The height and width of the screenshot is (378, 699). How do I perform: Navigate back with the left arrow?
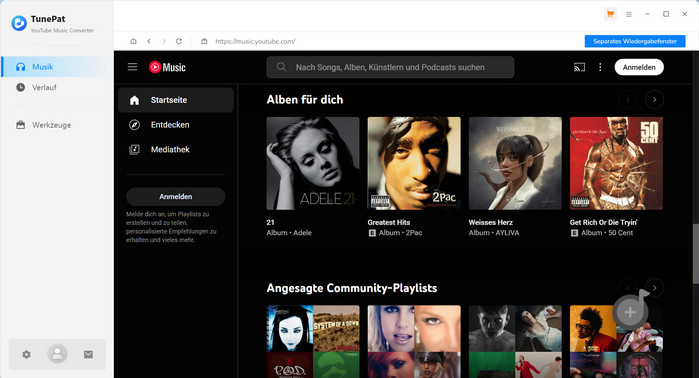(149, 41)
